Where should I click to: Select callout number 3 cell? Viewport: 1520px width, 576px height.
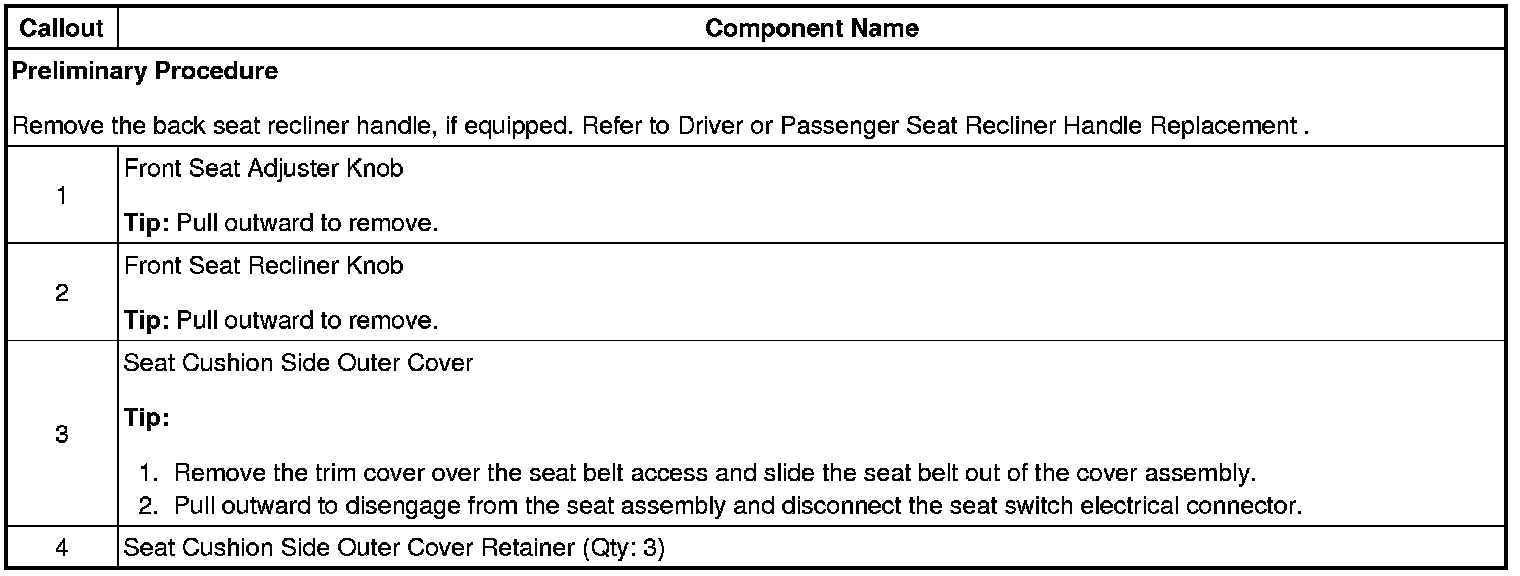62,435
